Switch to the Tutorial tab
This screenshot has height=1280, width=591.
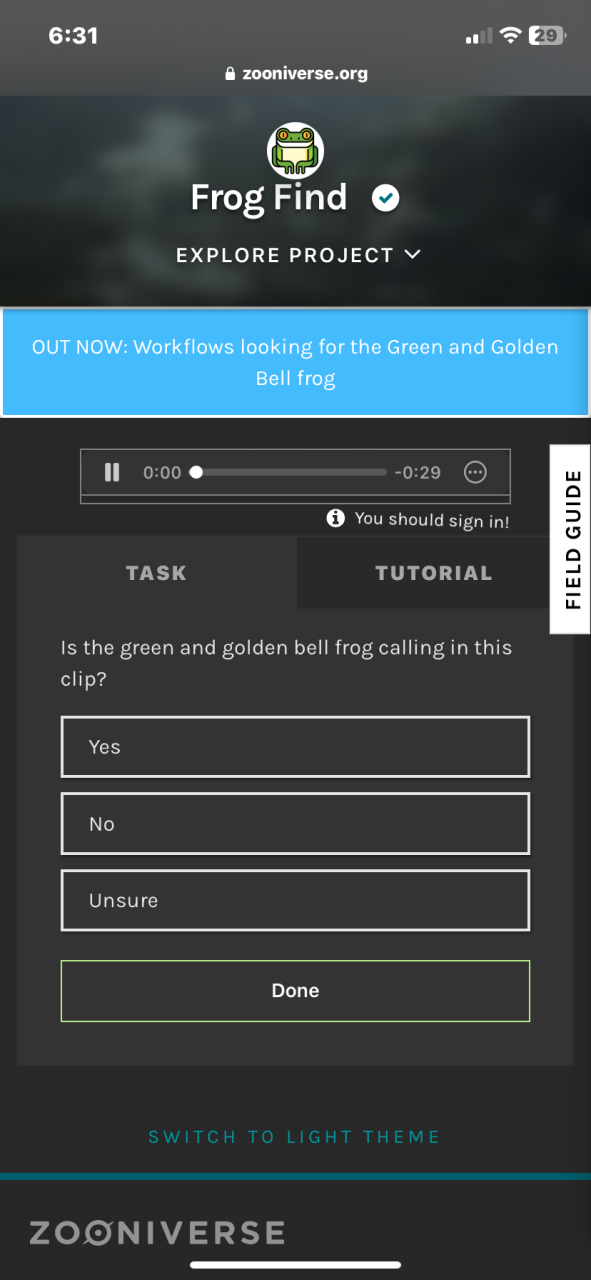point(434,573)
